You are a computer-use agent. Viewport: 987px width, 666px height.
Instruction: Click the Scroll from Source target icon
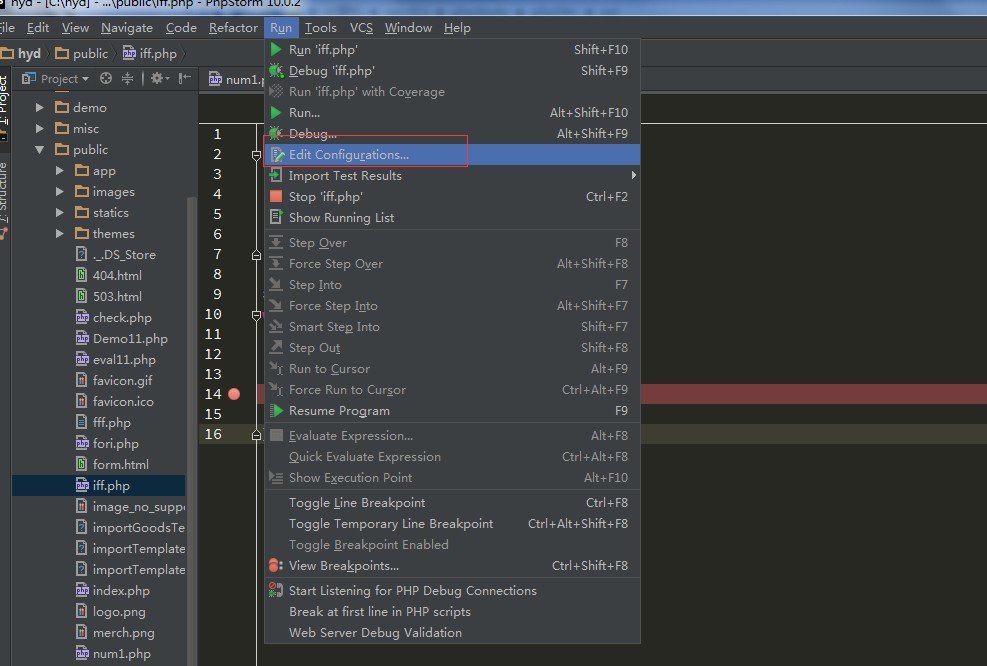[x=105, y=79]
